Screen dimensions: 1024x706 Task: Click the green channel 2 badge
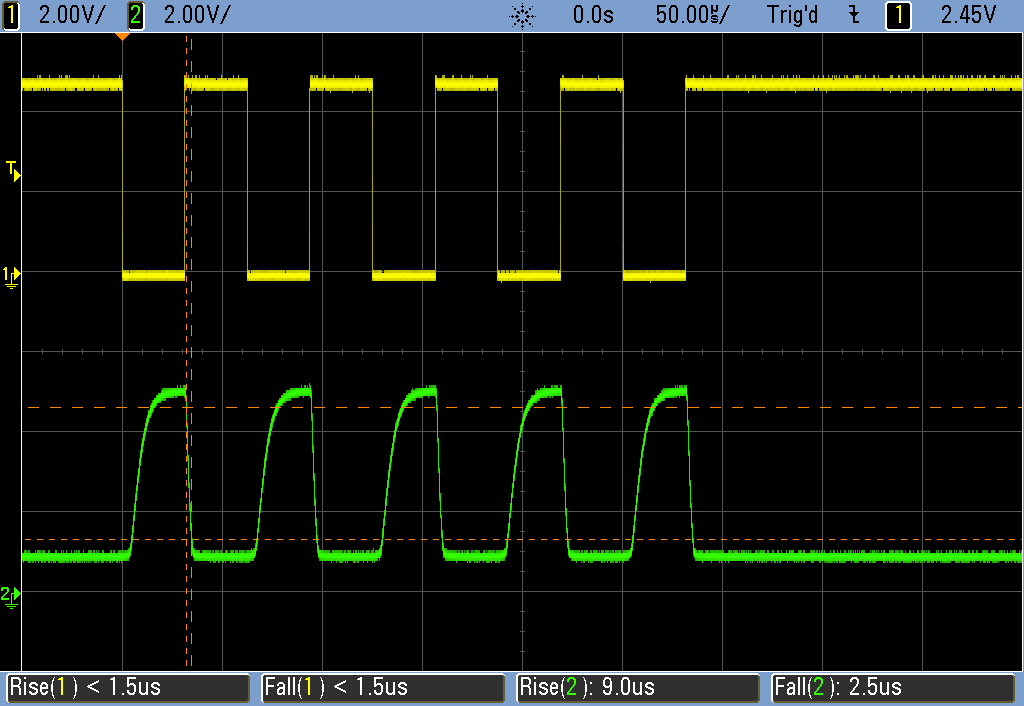[136, 15]
